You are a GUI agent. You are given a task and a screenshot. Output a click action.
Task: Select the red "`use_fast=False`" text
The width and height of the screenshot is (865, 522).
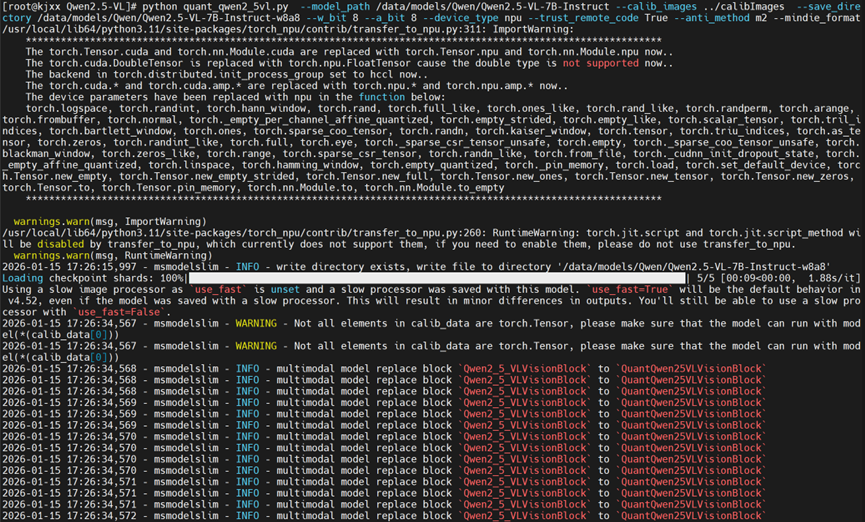click(x=119, y=312)
